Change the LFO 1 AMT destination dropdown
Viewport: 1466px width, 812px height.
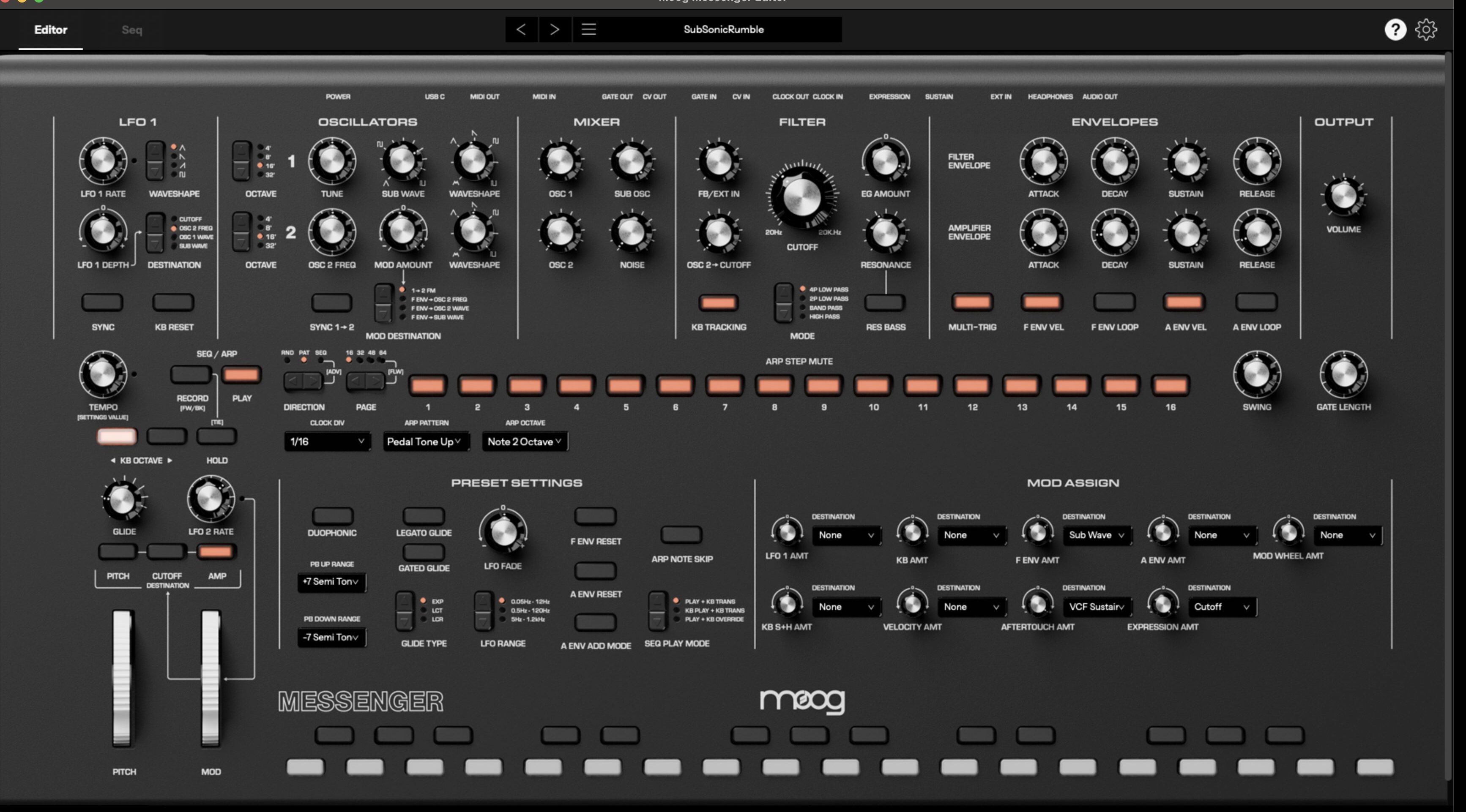point(846,535)
